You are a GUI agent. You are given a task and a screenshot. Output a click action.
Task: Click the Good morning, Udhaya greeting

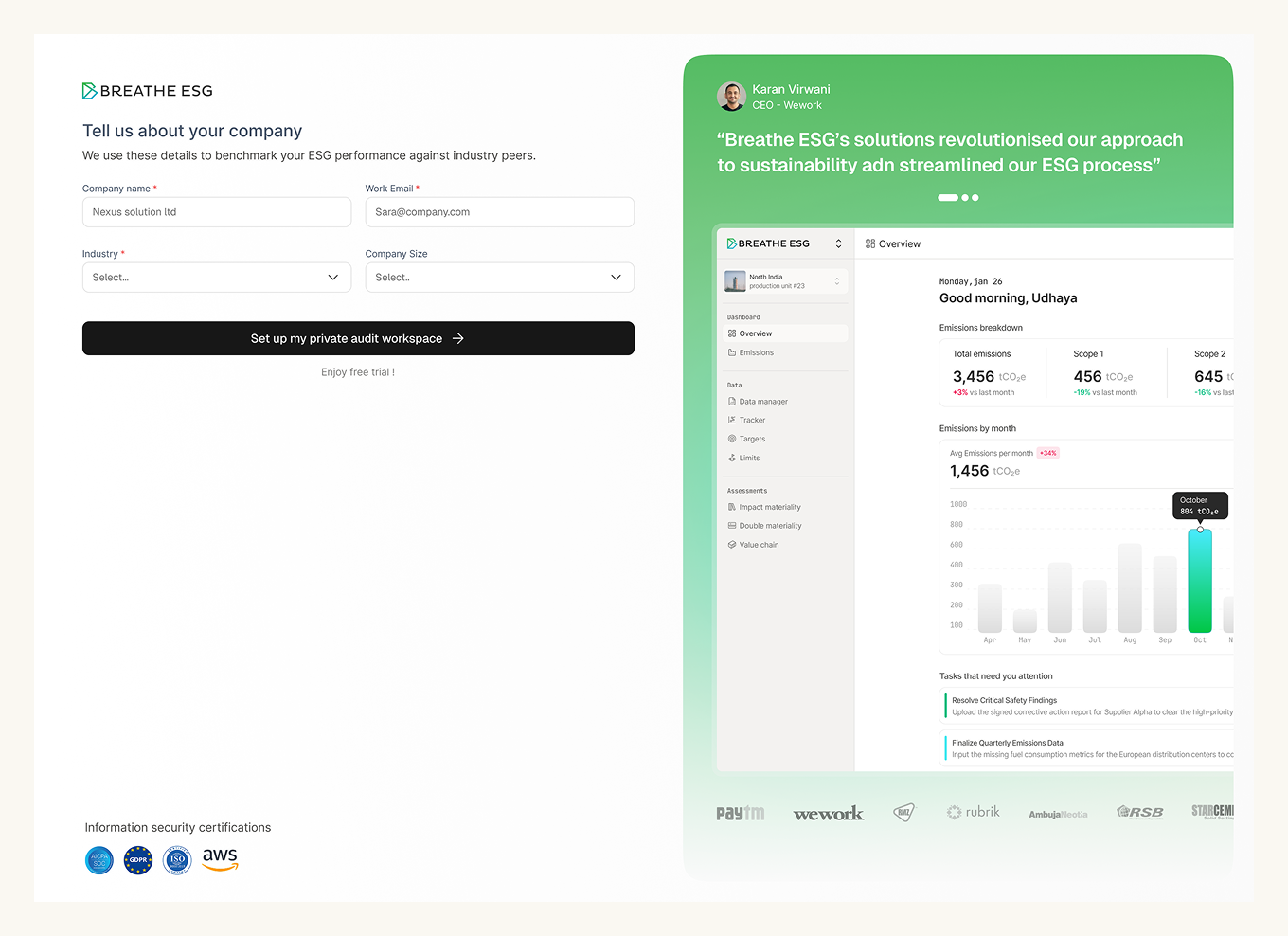1009,298
